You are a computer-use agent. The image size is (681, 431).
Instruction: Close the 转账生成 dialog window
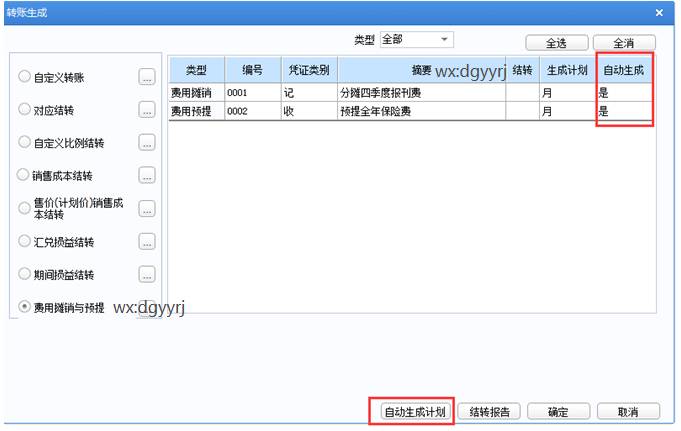point(659,12)
